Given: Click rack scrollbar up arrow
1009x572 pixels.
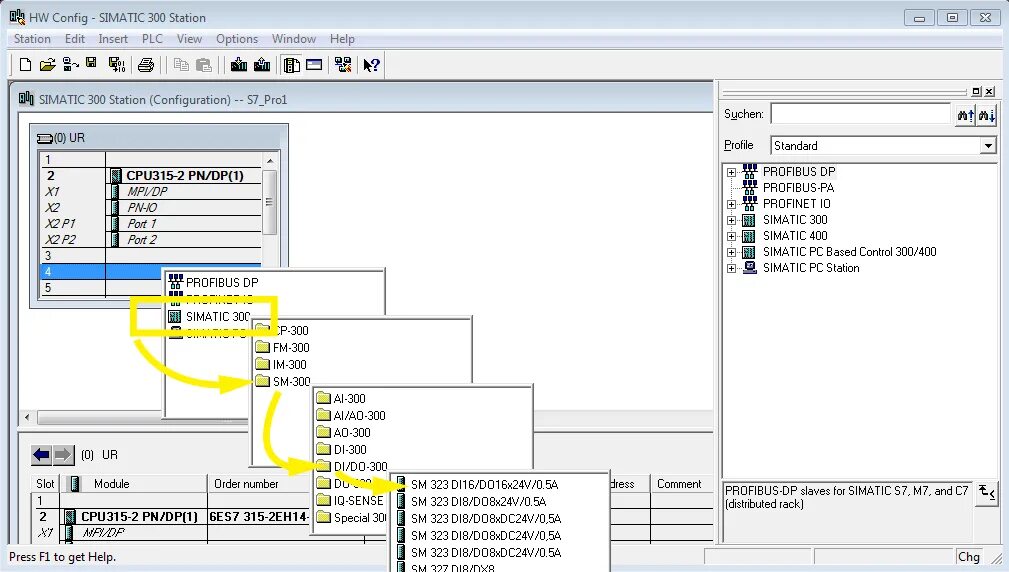Looking at the screenshot, I should click(270, 161).
